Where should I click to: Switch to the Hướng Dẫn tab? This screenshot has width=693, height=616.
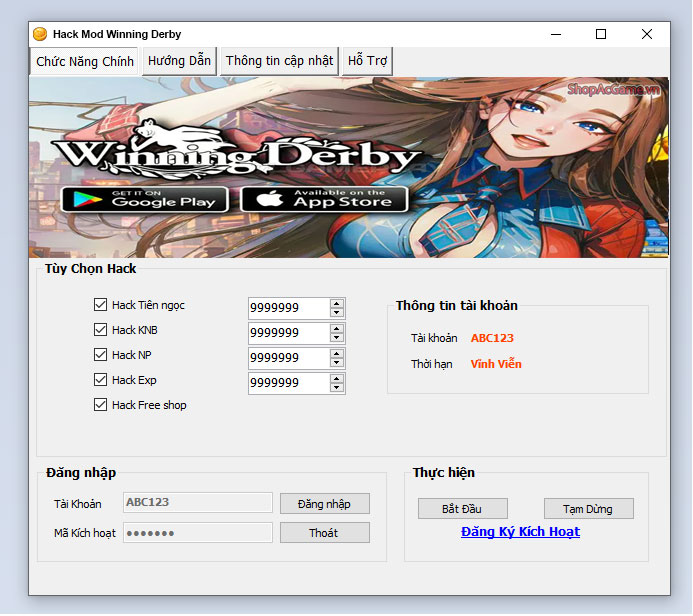pyautogui.click(x=179, y=61)
